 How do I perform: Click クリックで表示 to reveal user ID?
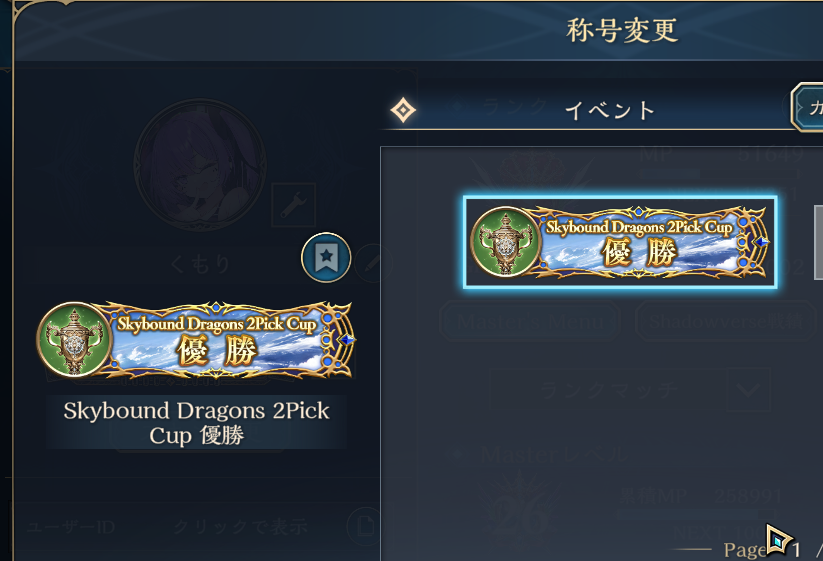pyautogui.click(x=240, y=526)
